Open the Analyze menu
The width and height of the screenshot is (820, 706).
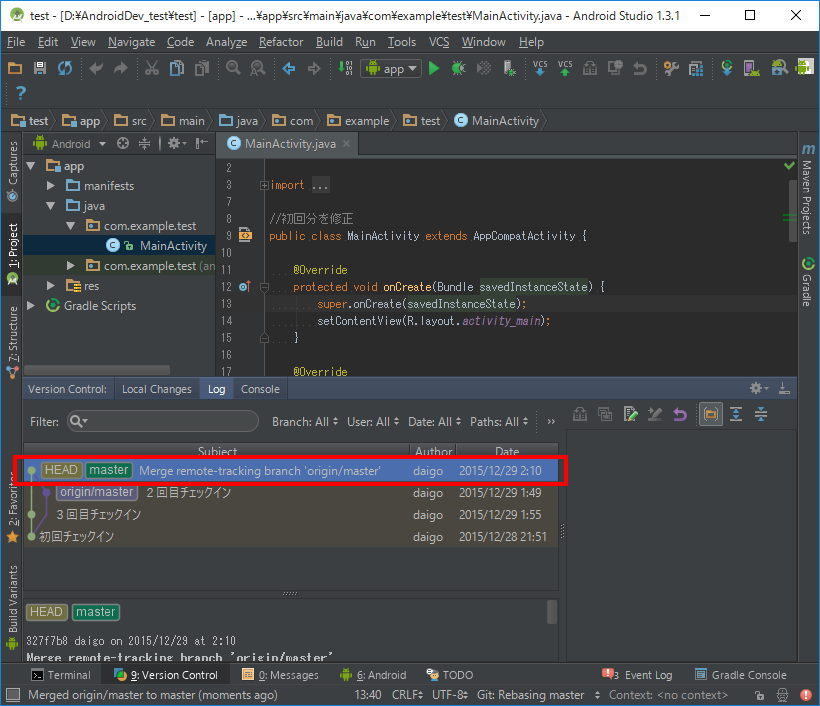(226, 42)
